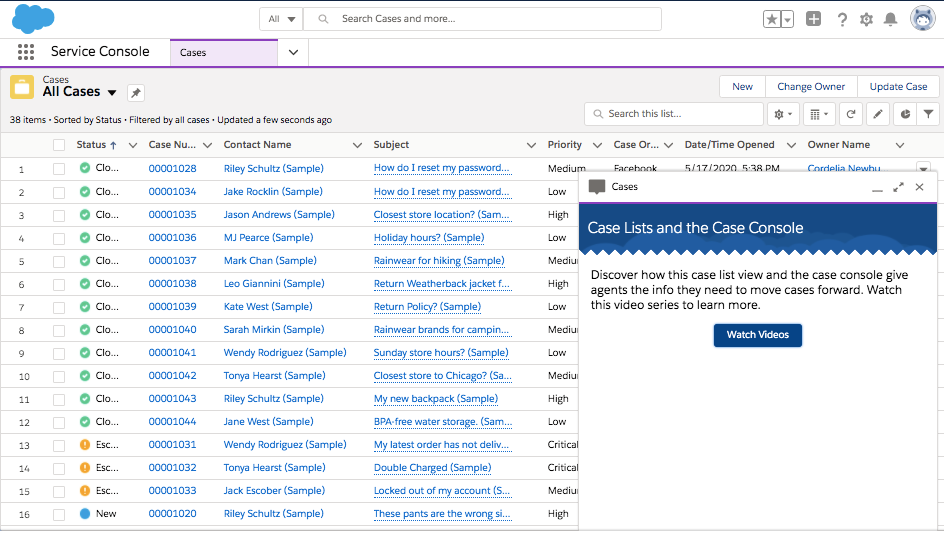Image resolution: width=944 pixels, height=540 pixels.
Task: Open row actions for case 00001028
Action: (923, 168)
